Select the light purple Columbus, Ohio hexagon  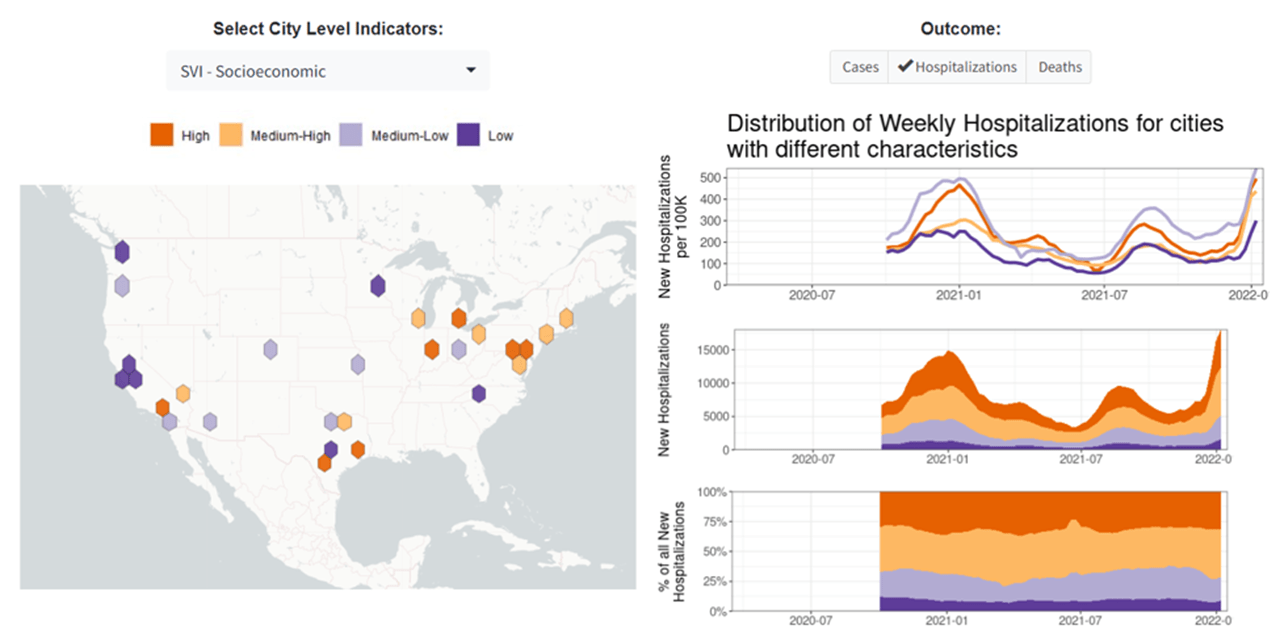(x=458, y=349)
